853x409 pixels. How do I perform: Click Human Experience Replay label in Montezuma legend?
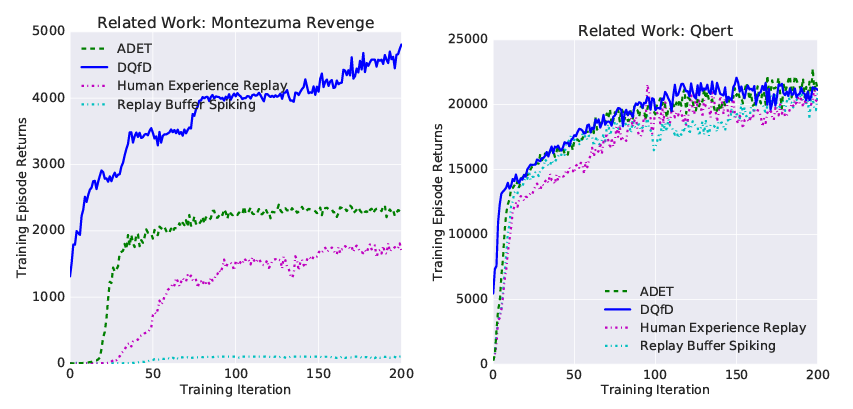[202, 85]
